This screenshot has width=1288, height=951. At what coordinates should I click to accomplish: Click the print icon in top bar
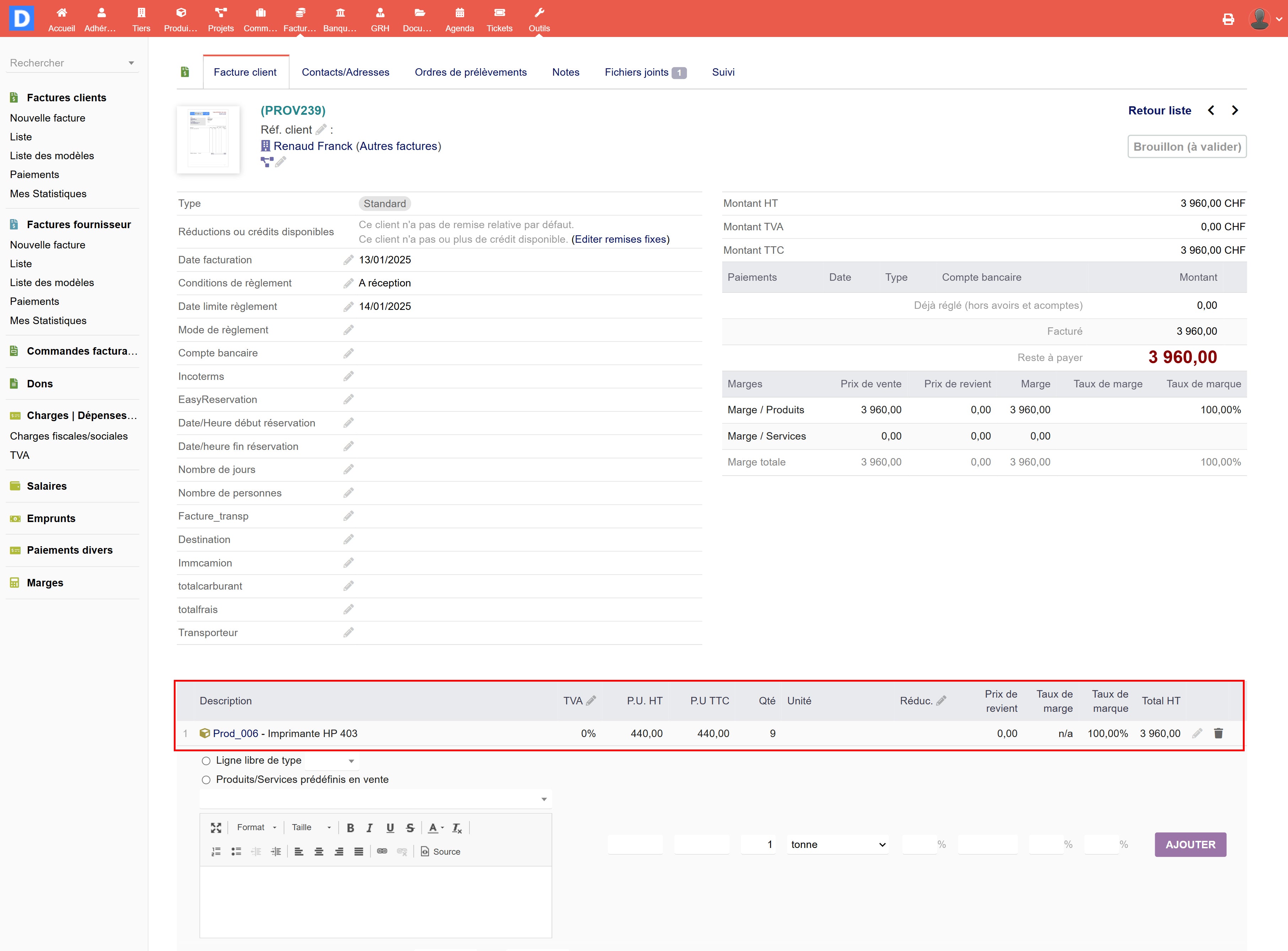pyautogui.click(x=1228, y=19)
